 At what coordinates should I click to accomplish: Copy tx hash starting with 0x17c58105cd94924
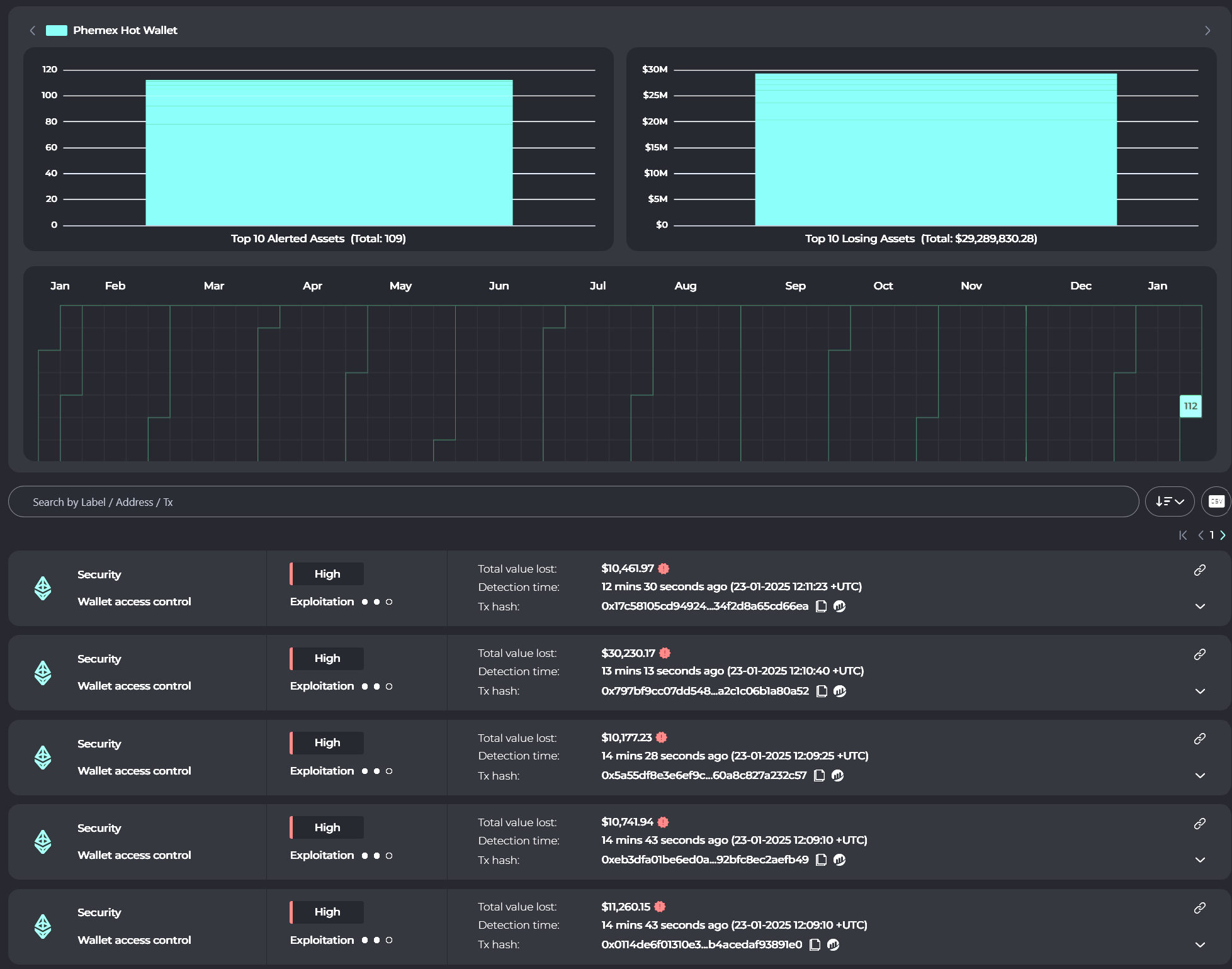(821, 606)
